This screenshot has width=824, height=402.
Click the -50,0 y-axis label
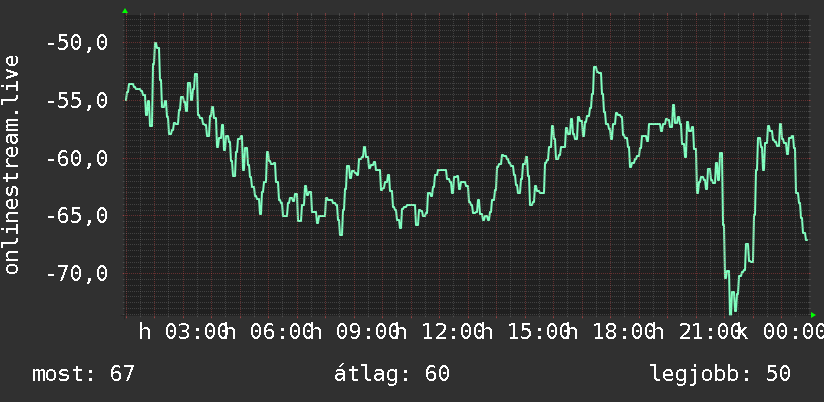click(77, 43)
